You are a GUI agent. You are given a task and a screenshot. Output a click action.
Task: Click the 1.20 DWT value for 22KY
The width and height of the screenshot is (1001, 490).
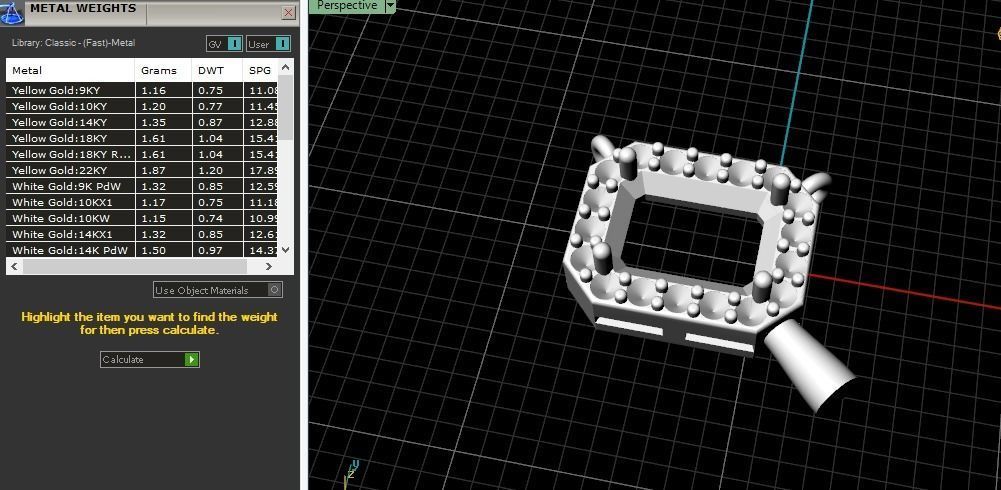coord(217,170)
